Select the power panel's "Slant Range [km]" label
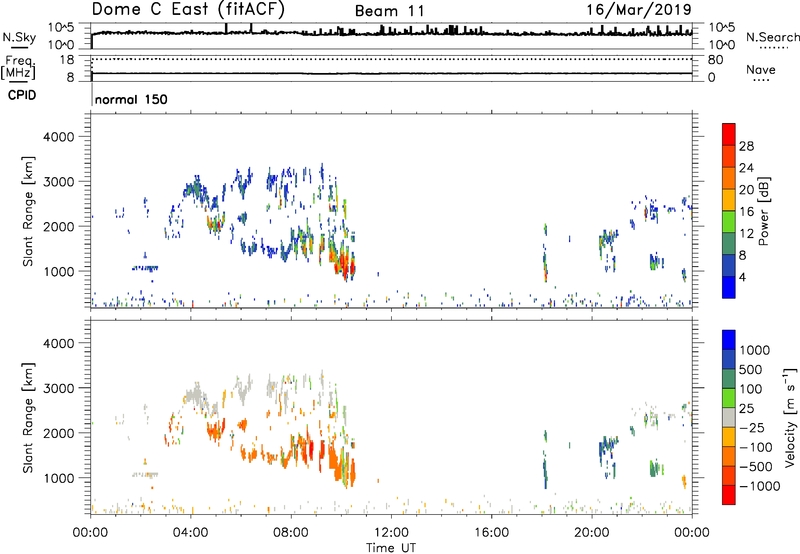The height and width of the screenshot is (554, 800). [28, 211]
